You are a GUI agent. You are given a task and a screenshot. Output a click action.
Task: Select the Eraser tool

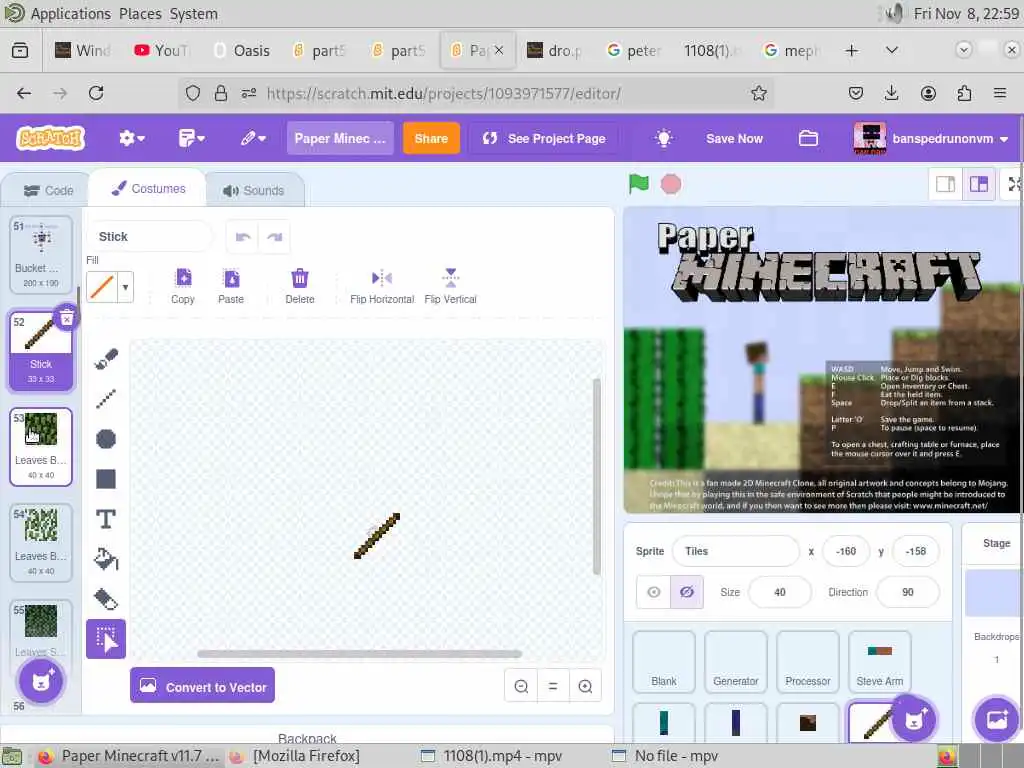coord(106,599)
